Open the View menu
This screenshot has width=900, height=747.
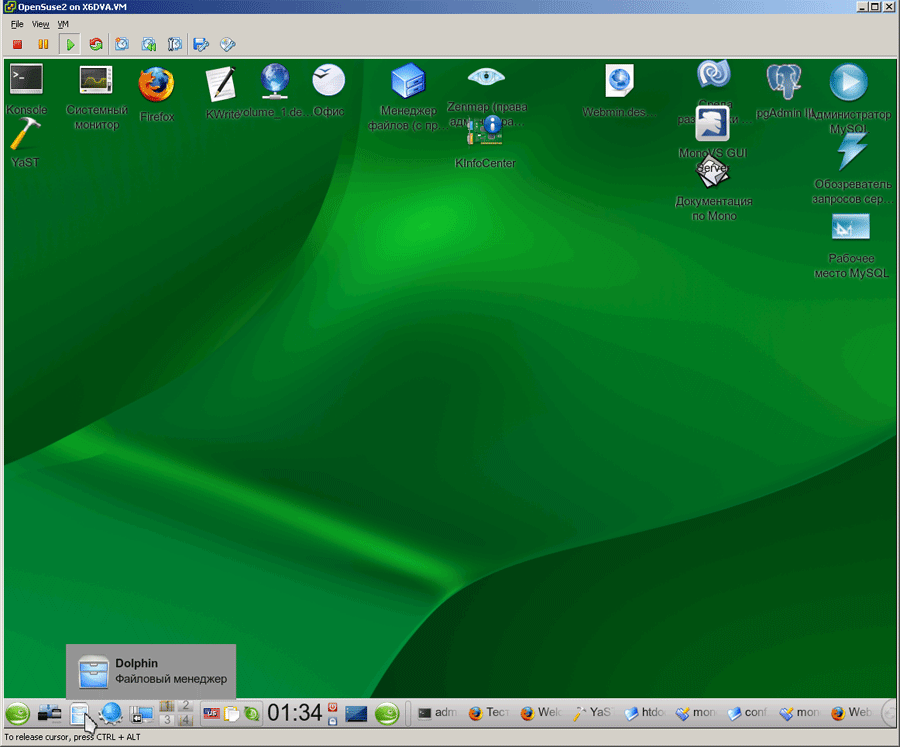coord(40,24)
